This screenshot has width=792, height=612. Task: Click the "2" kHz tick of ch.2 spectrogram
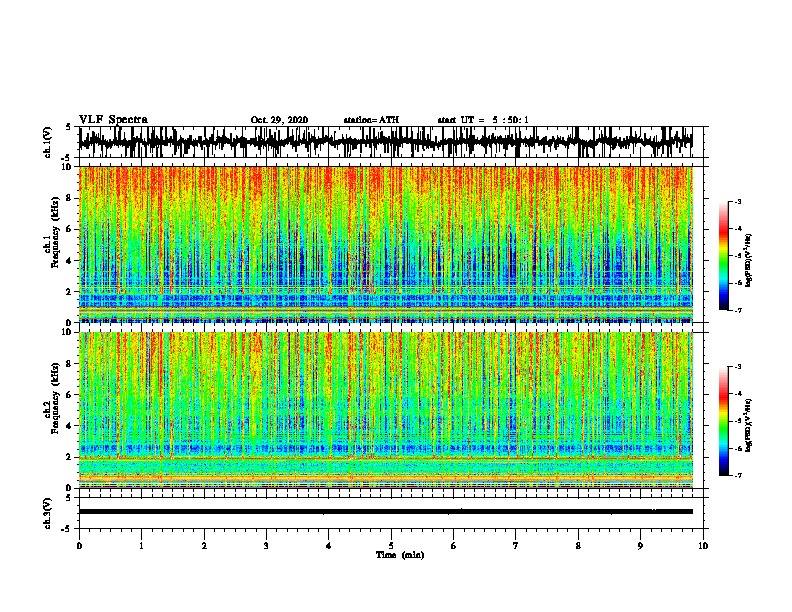coord(70,457)
